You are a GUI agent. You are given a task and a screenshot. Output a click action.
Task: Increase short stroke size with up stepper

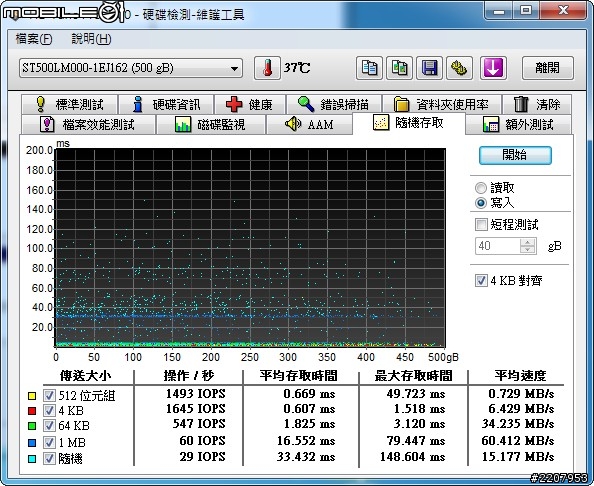[527, 242]
